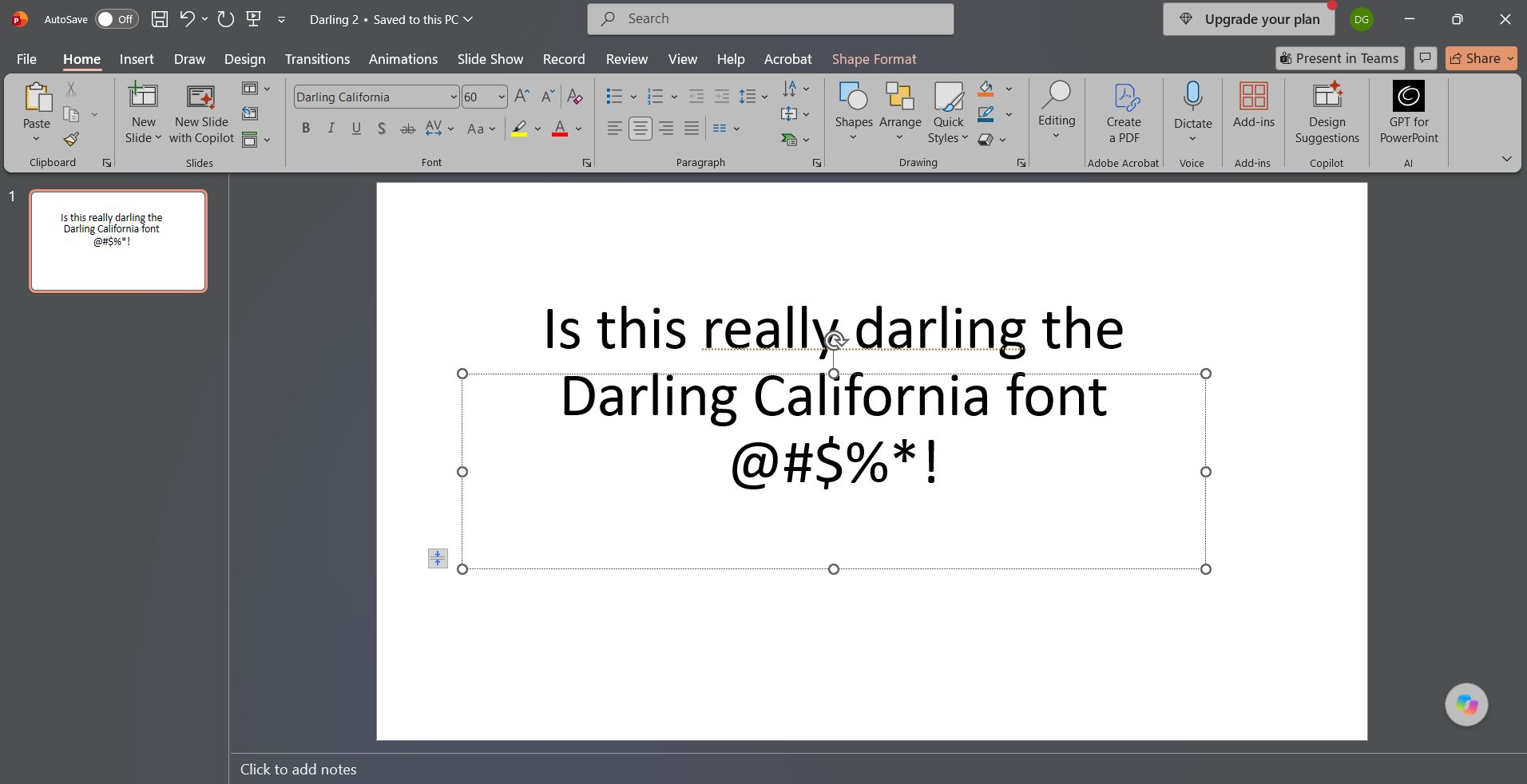The width and height of the screenshot is (1527, 784).
Task: Click the Dictate microphone icon
Action: tap(1192, 96)
